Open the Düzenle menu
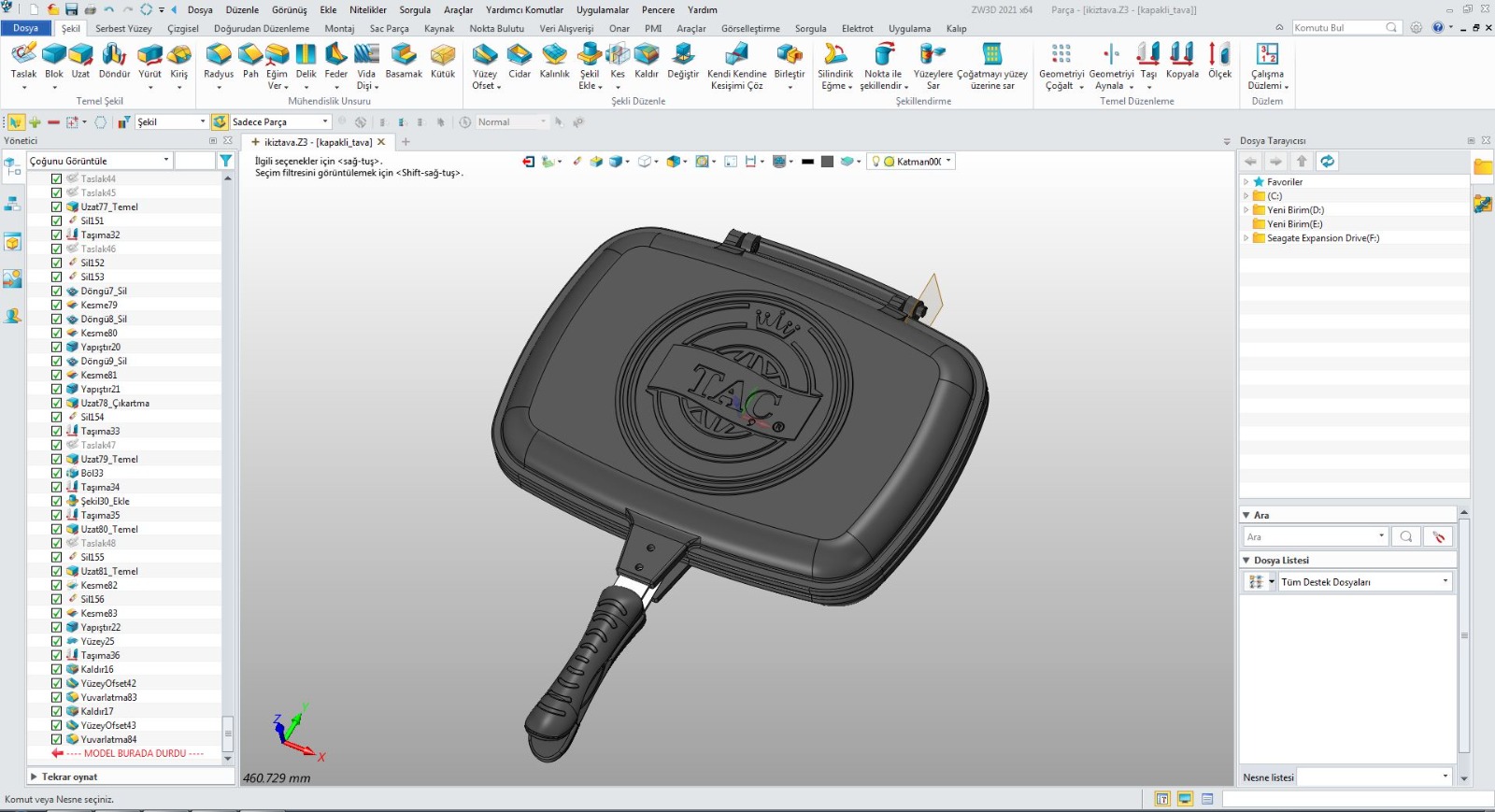Image resolution: width=1495 pixels, height=812 pixels. [242, 9]
